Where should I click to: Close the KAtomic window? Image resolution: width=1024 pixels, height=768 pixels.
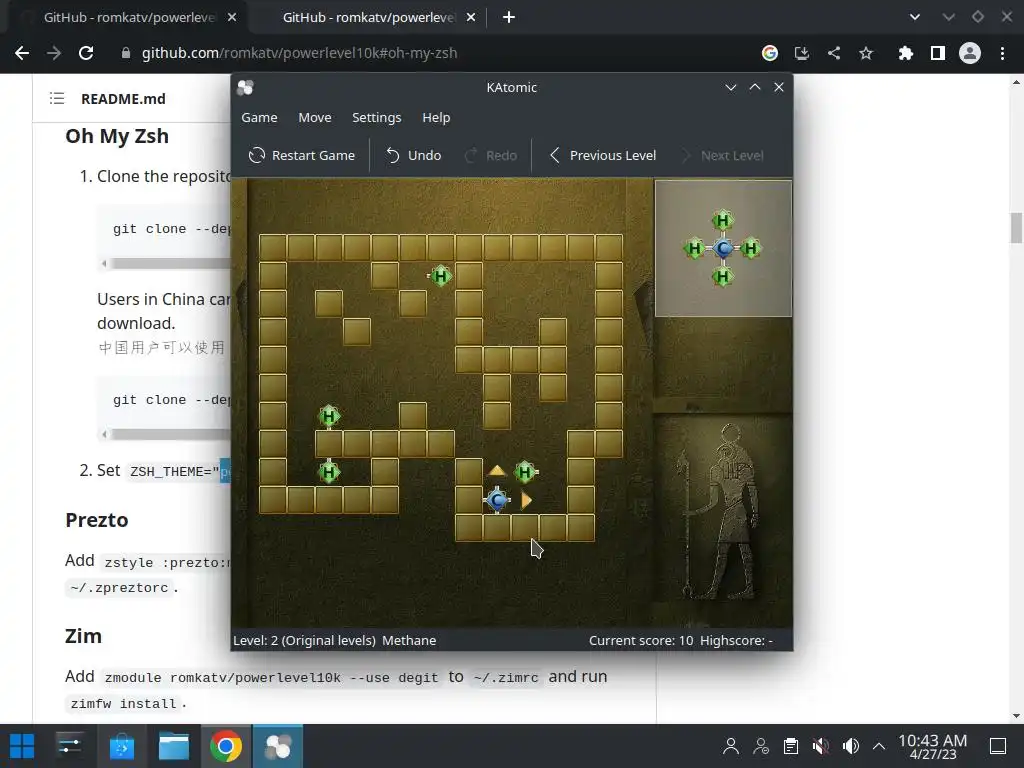coord(779,88)
